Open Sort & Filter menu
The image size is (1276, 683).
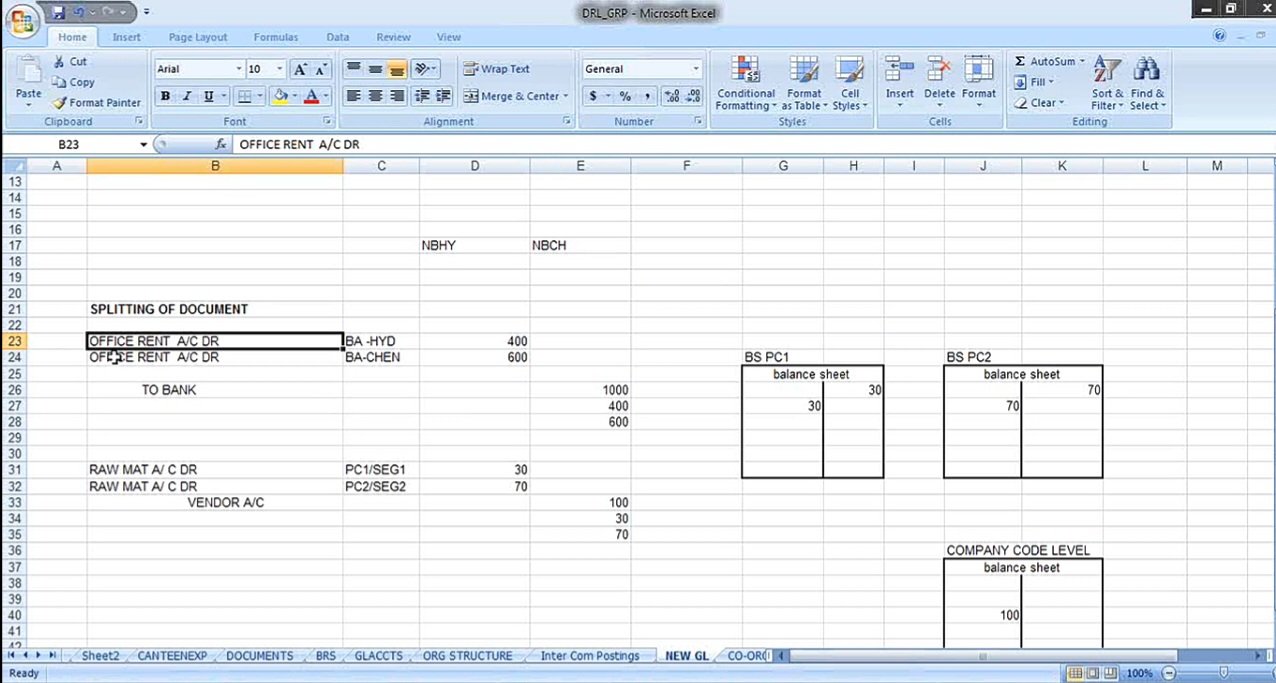1107,83
